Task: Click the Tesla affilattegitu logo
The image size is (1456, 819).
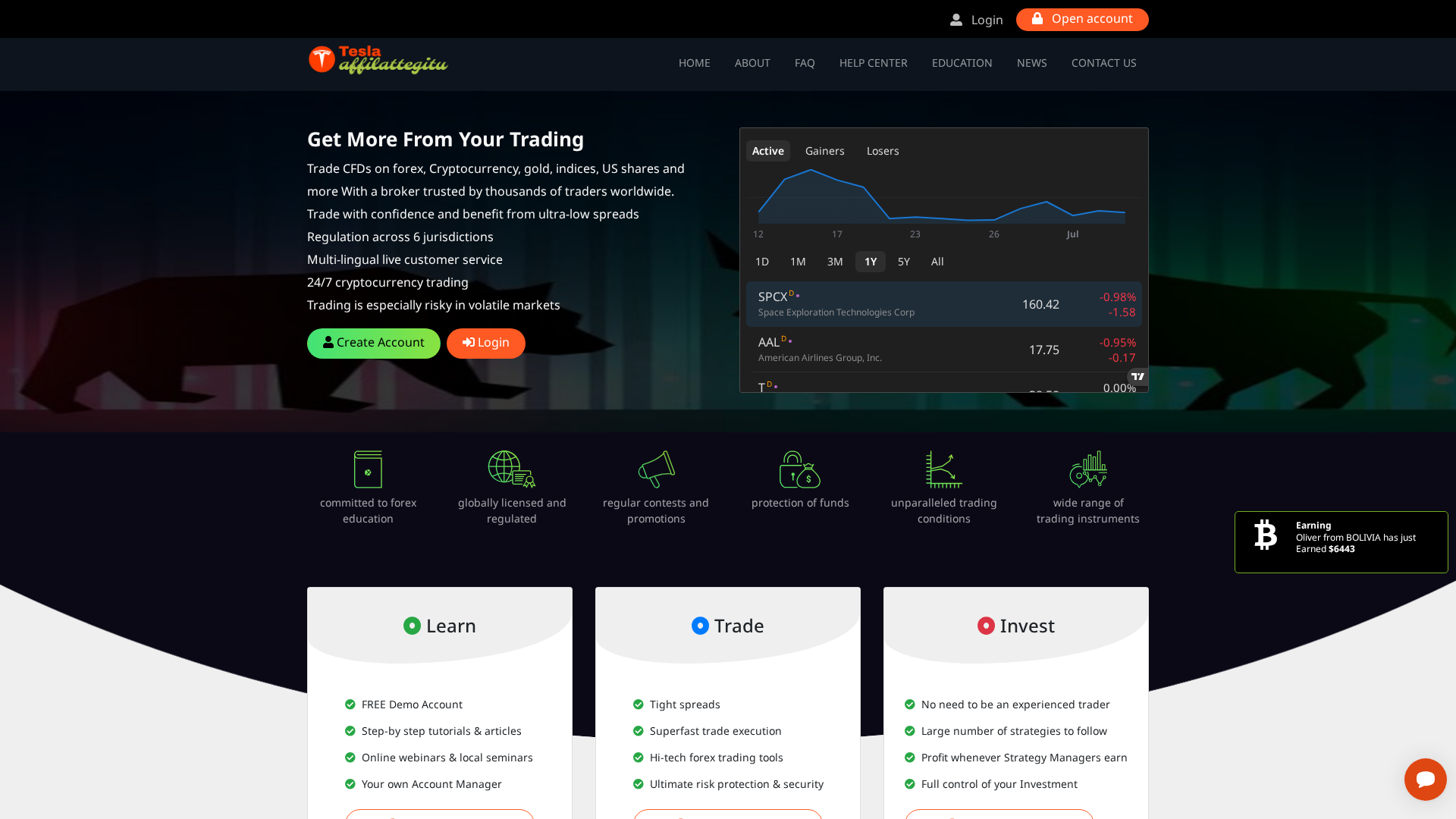Action: click(x=378, y=60)
